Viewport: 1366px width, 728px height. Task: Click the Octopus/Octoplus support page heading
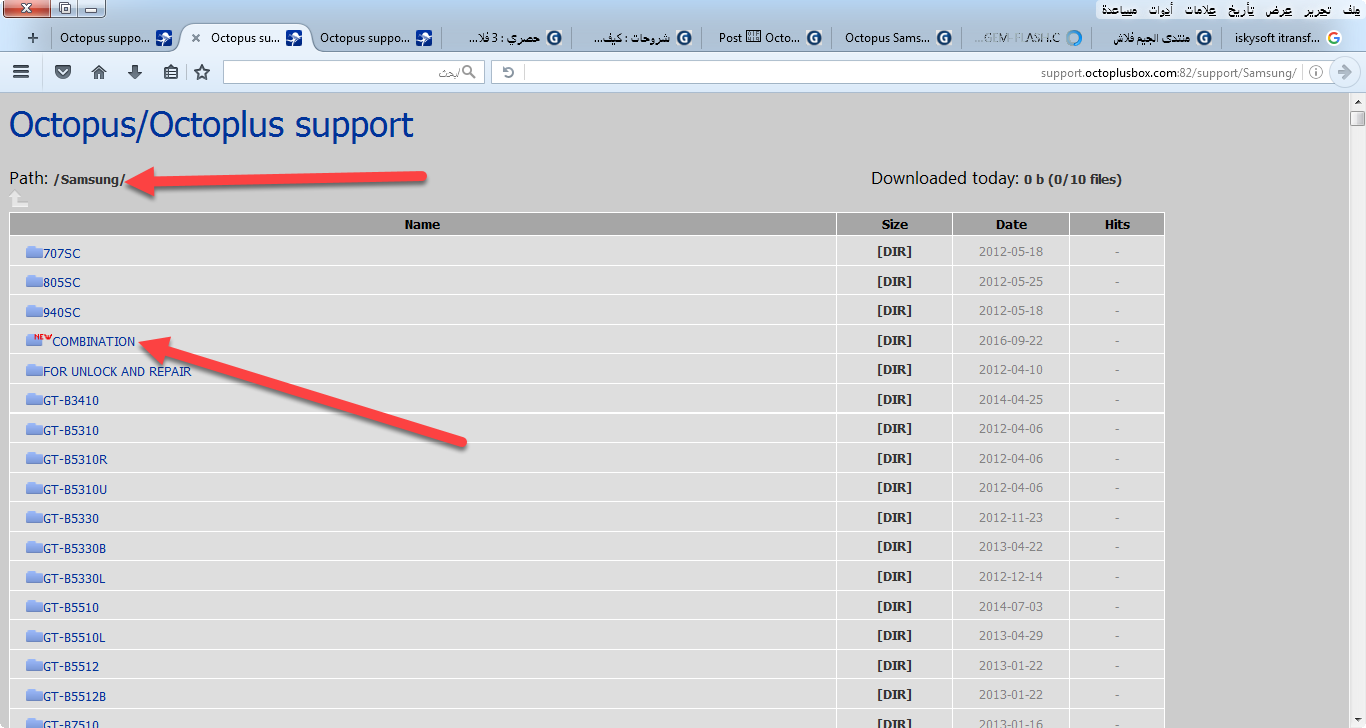click(x=211, y=125)
